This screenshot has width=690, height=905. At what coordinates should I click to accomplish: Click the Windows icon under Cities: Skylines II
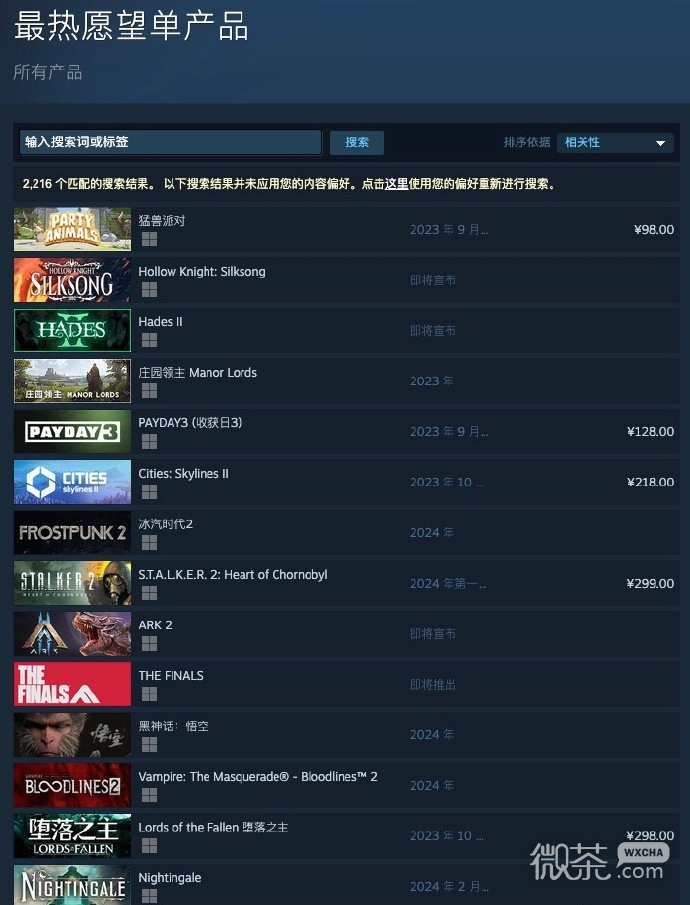pyautogui.click(x=150, y=492)
